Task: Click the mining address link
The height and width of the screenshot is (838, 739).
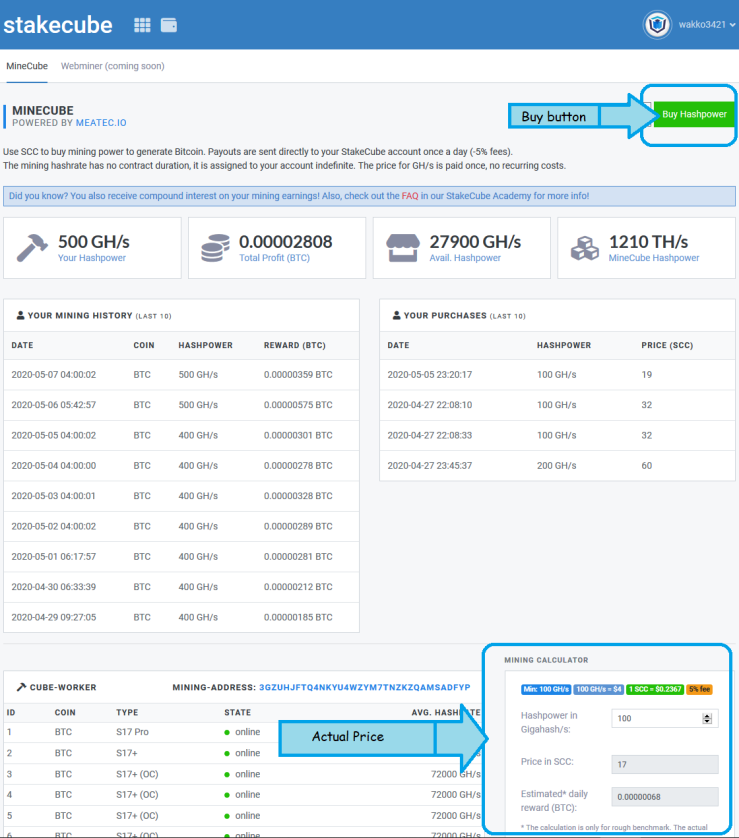Action: [x=364, y=687]
